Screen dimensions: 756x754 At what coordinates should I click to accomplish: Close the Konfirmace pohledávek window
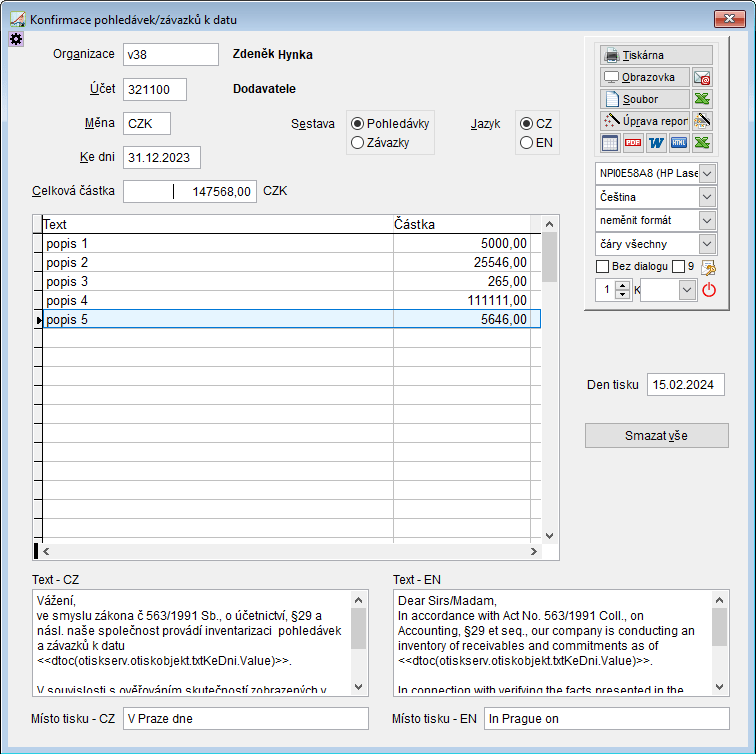(x=729, y=19)
